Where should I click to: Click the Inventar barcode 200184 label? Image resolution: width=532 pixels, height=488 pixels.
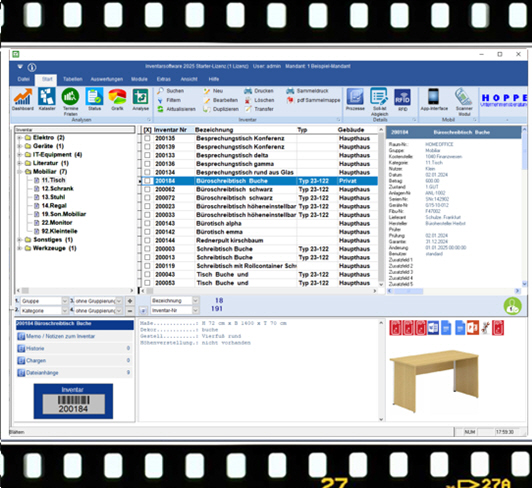coord(73,401)
